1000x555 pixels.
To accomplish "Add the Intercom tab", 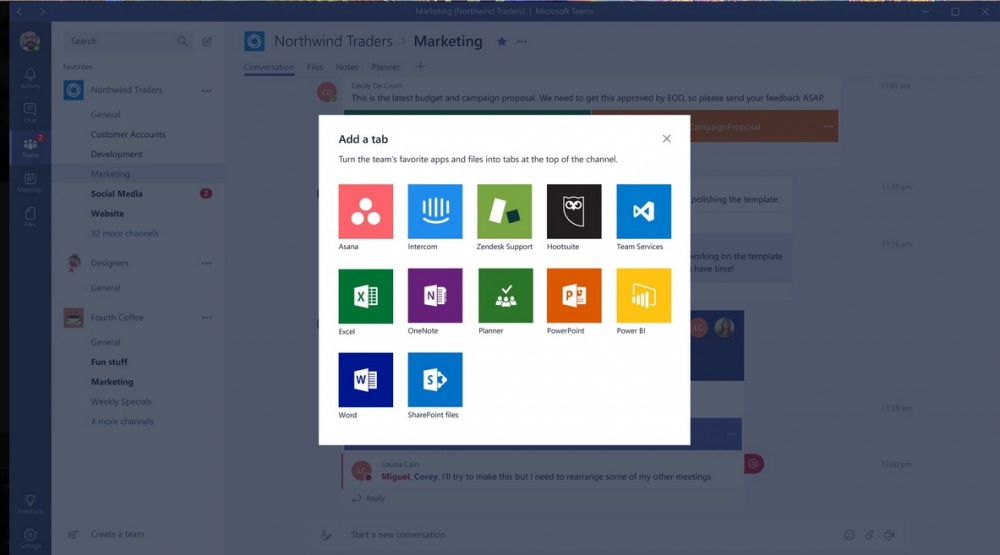I will (x=435, y=211).
